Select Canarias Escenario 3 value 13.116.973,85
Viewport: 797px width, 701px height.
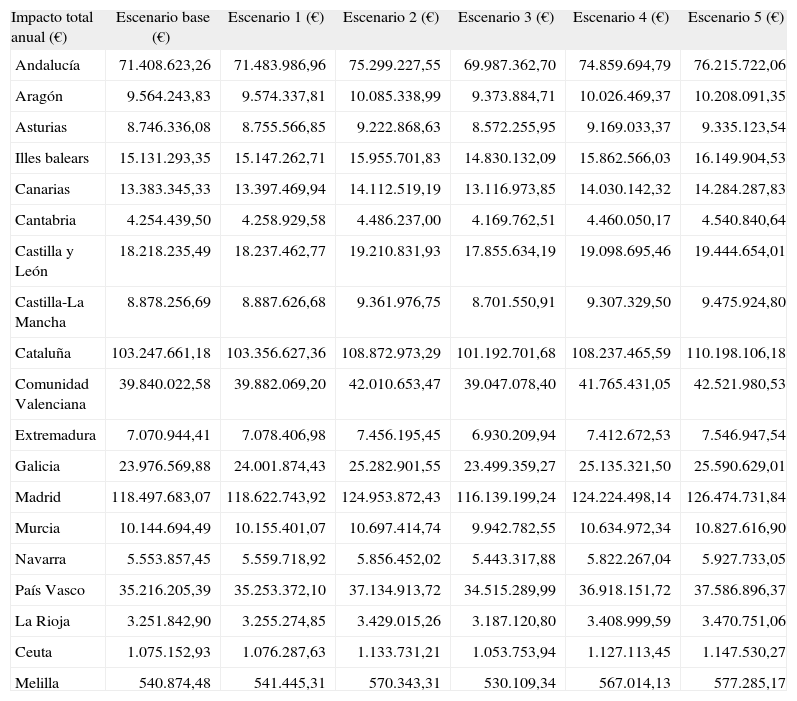(510, 189)
